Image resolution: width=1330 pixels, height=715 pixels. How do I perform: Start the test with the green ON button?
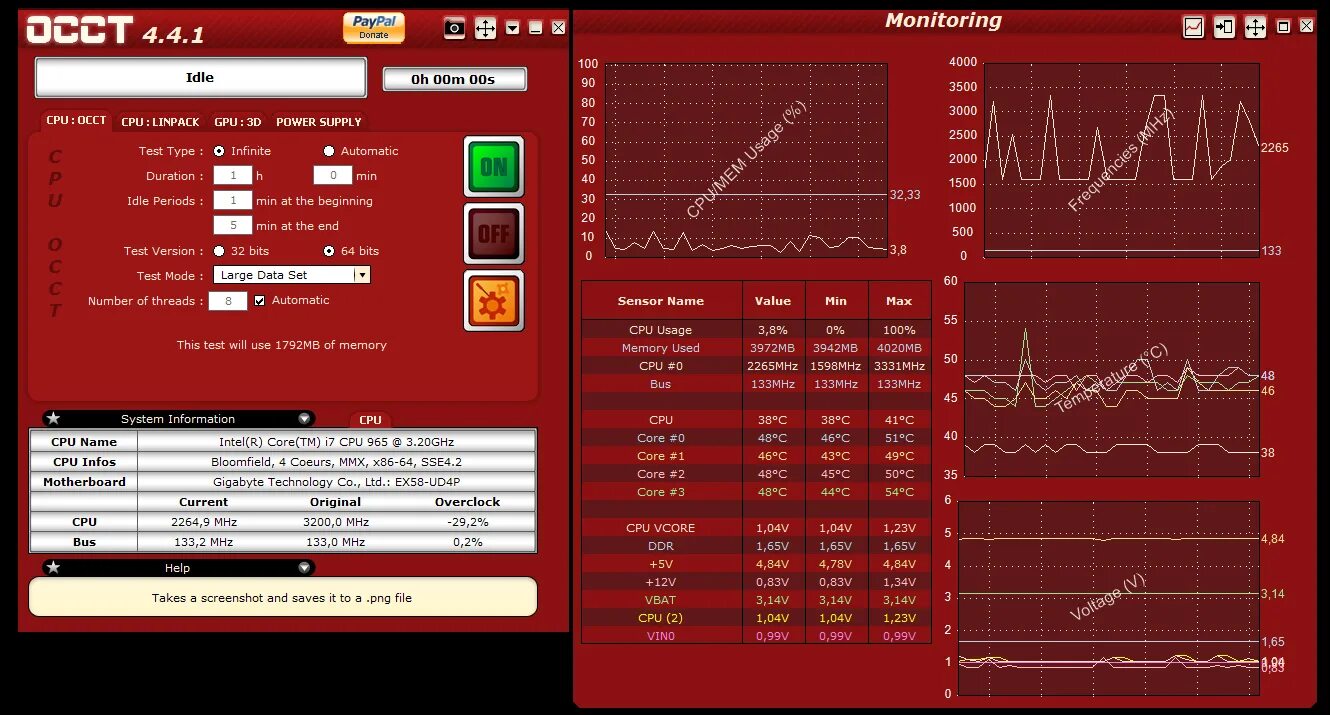494,167
